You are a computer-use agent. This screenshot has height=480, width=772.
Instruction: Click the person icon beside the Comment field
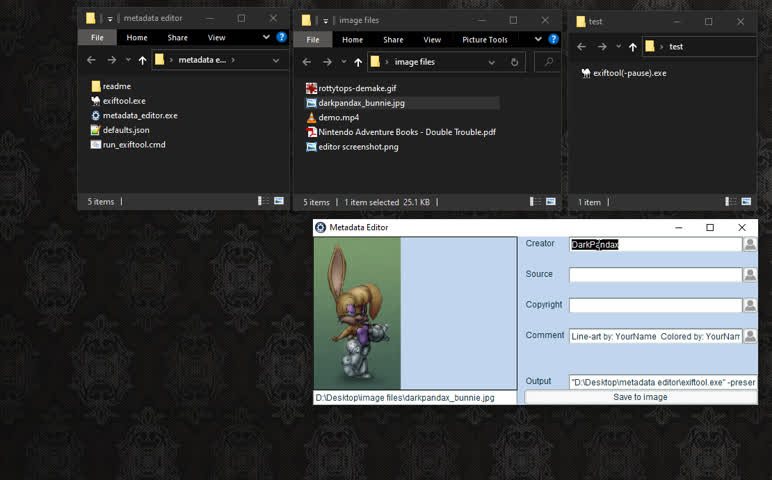point(749,336)
